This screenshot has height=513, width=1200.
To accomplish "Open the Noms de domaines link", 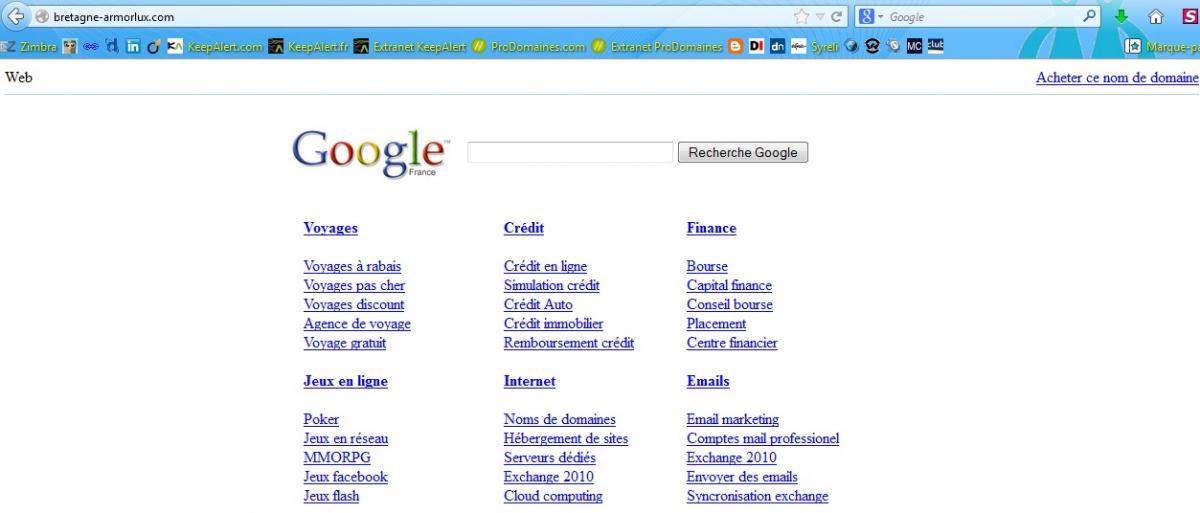I will coord(560,419).
